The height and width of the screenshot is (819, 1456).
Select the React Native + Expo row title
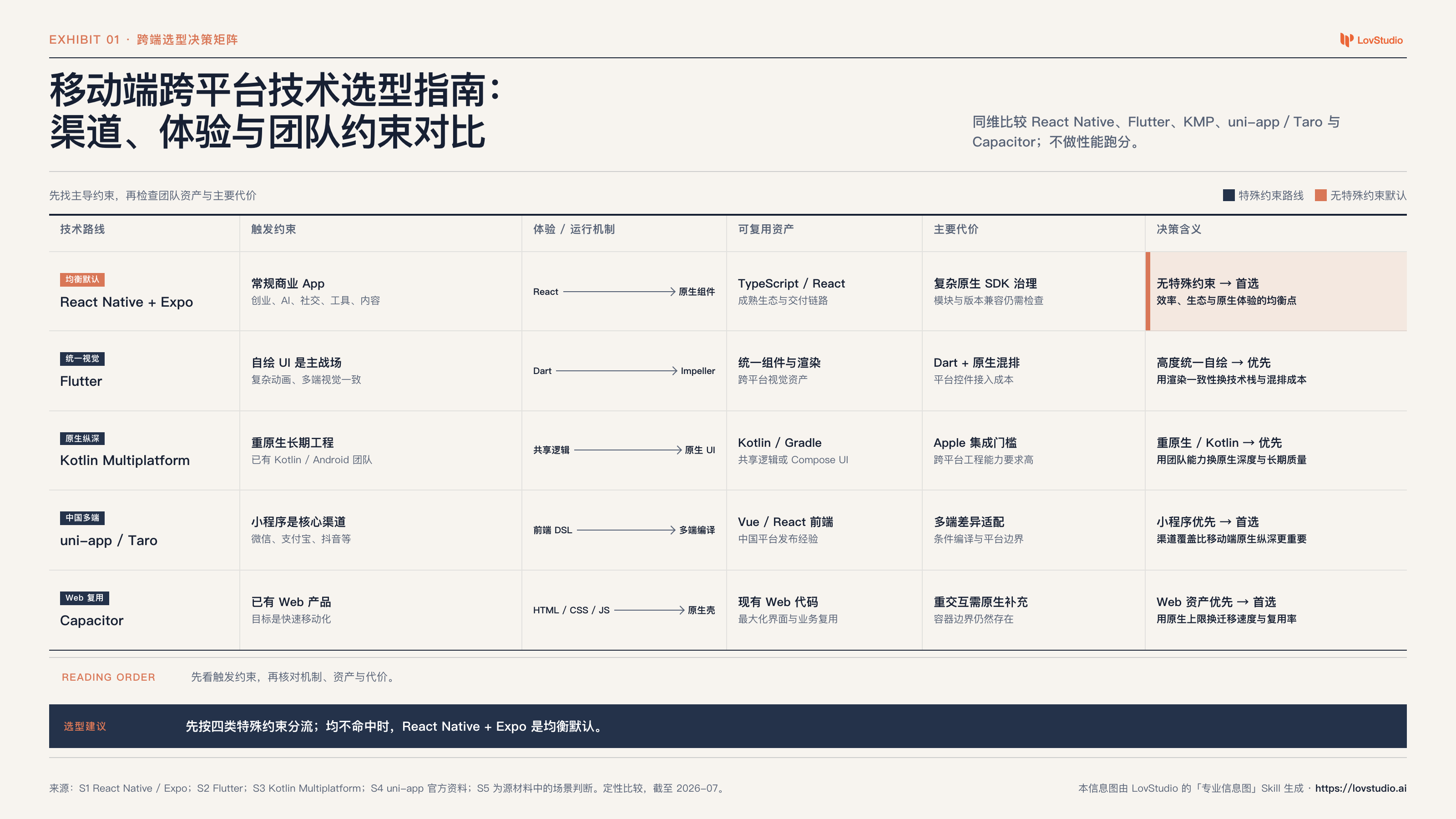[x=126, y=302]
